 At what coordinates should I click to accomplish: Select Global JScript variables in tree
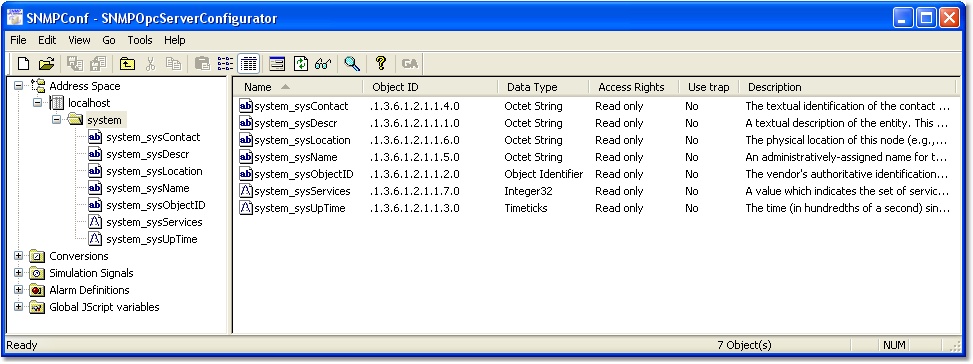[104, 307]
